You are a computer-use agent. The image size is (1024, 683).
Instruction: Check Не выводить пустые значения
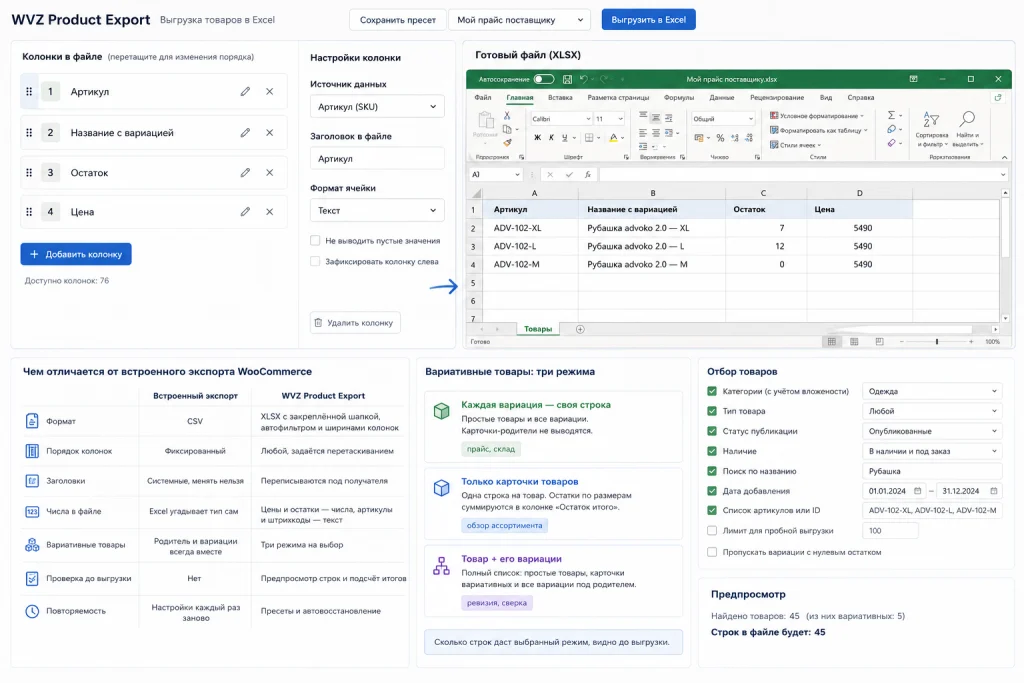click(x=315, y=240)
